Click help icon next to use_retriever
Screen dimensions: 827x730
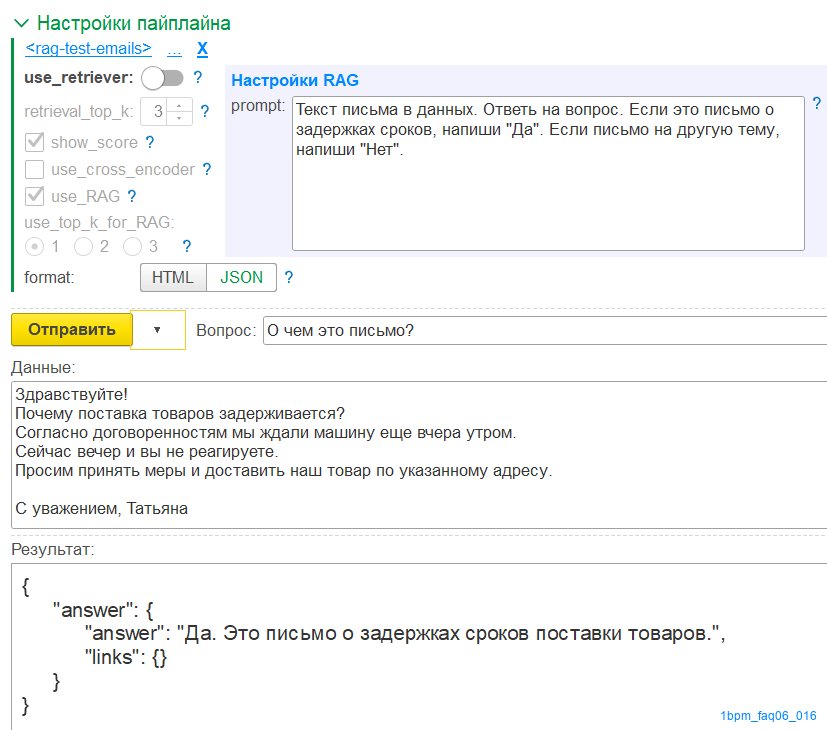point(198,77)
